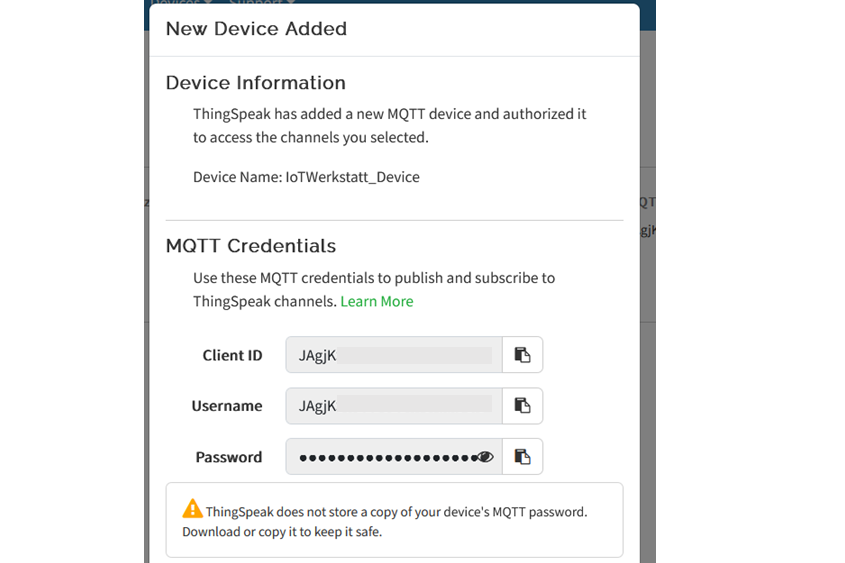Viewport: 845px width, 563px height.
Task: Click the "Password" label
Action: click(229, 457)
